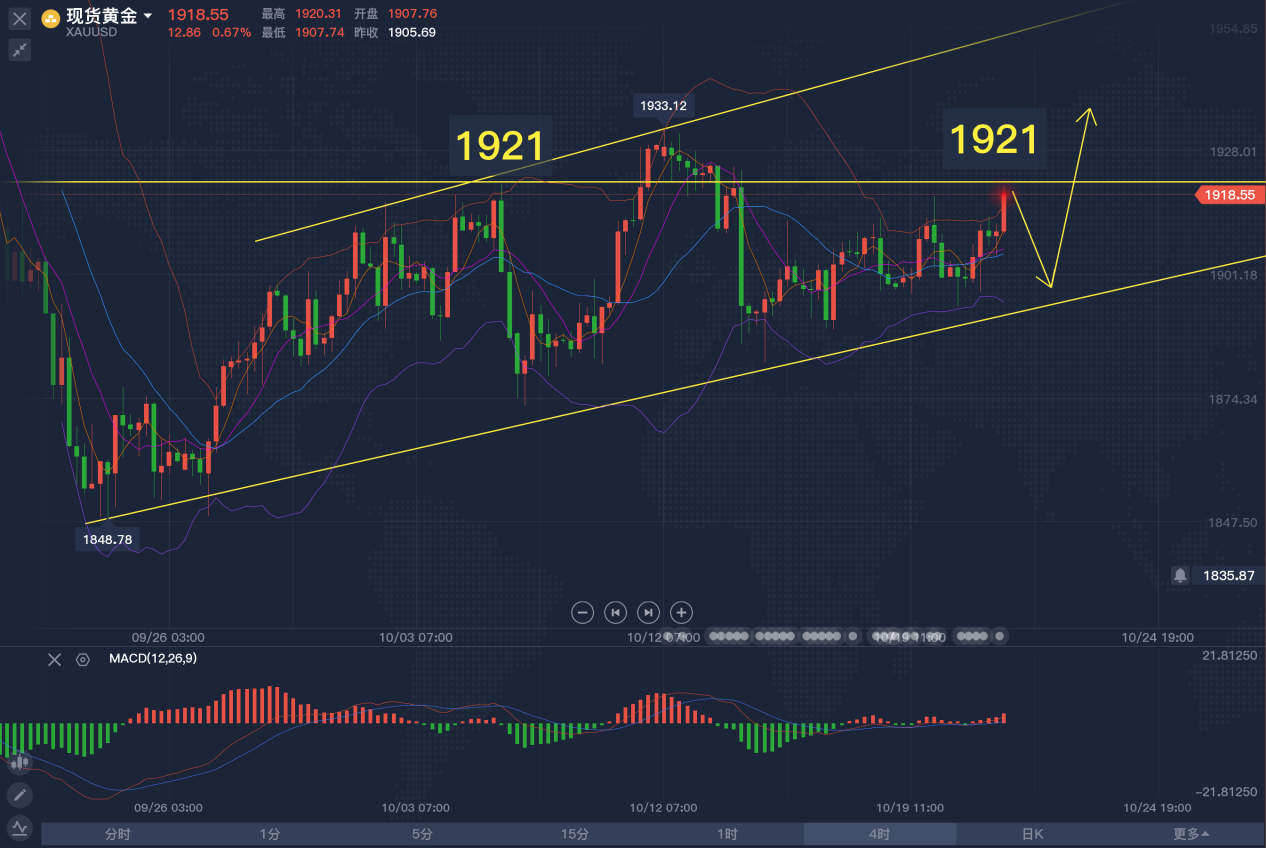
Task: Click the gold bar symbol icon
Action: [49, 19]
